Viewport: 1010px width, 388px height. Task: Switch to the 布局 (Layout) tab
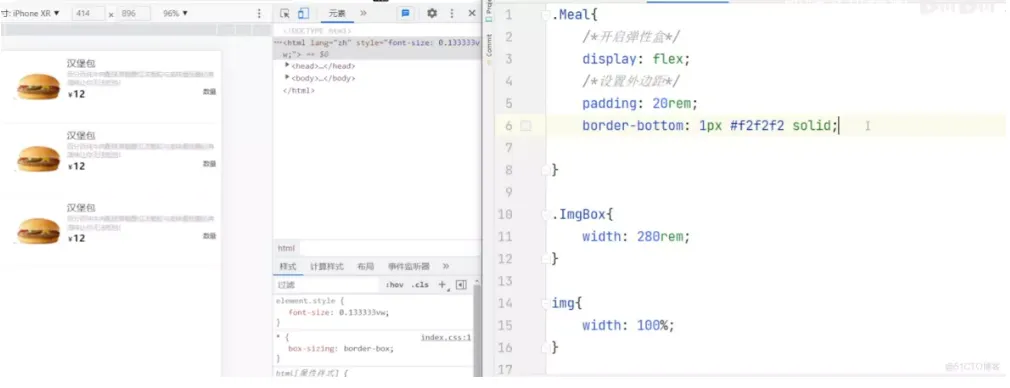tap(365, 266)
